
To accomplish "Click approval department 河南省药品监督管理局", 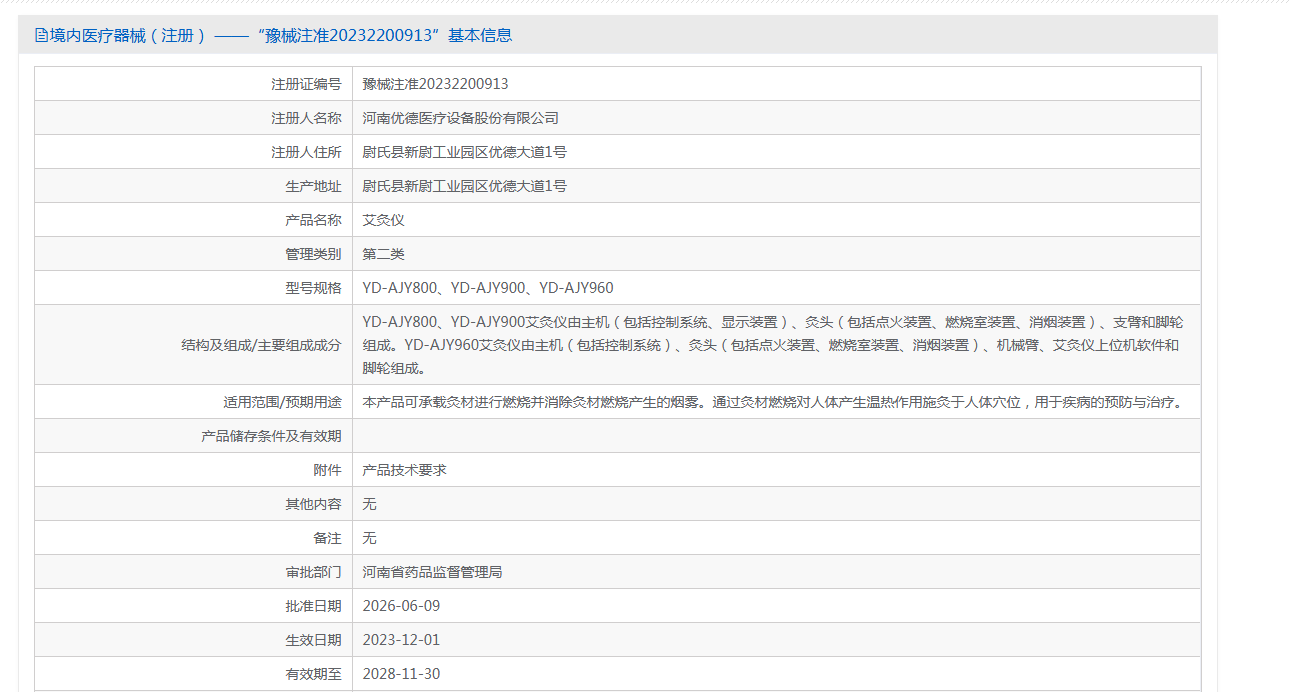I will (x=432, y=572).
